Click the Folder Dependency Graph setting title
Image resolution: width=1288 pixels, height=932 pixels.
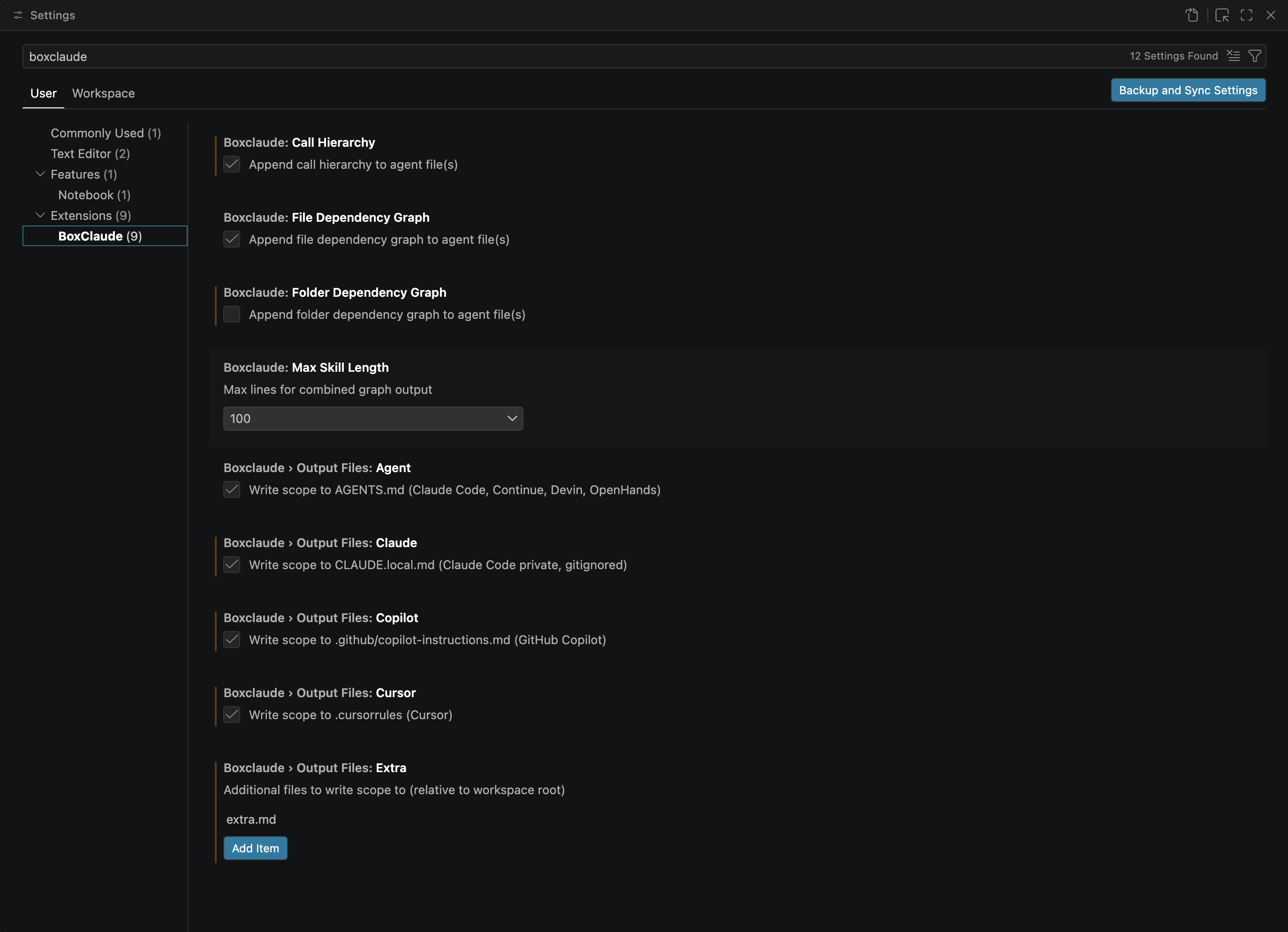tap(335, 293)
